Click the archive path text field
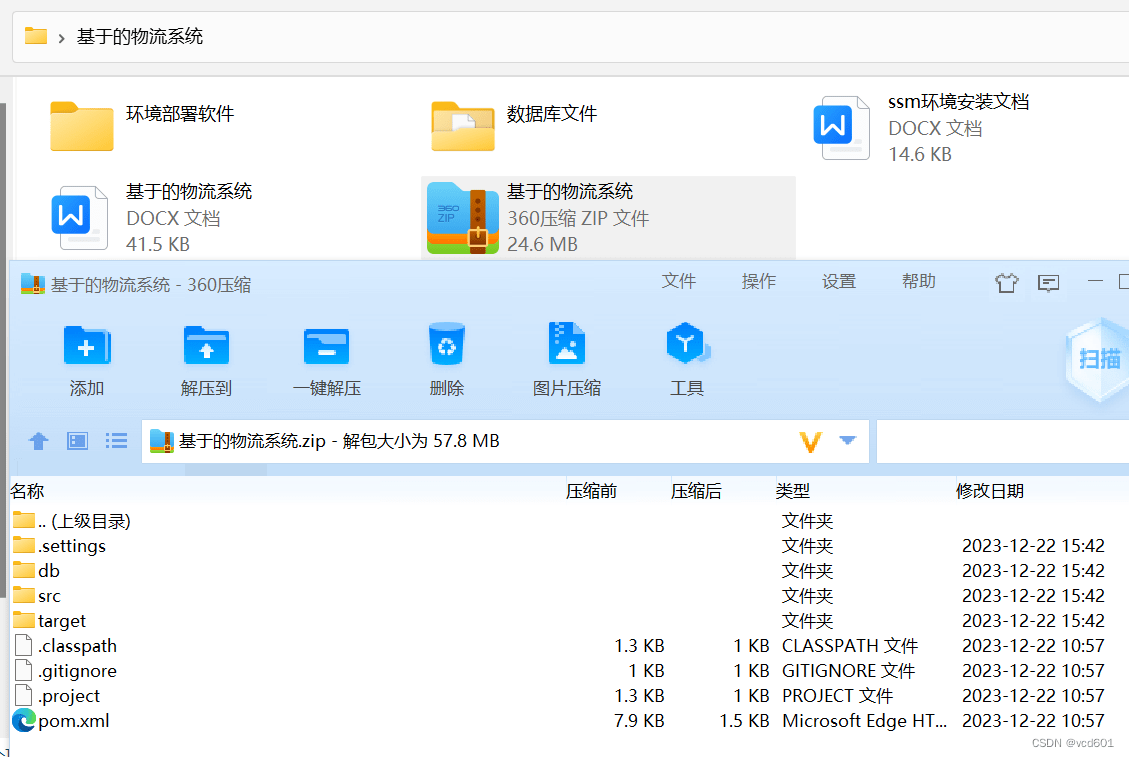The height and width of the screenshot is (757, 1129). (505, 441)
